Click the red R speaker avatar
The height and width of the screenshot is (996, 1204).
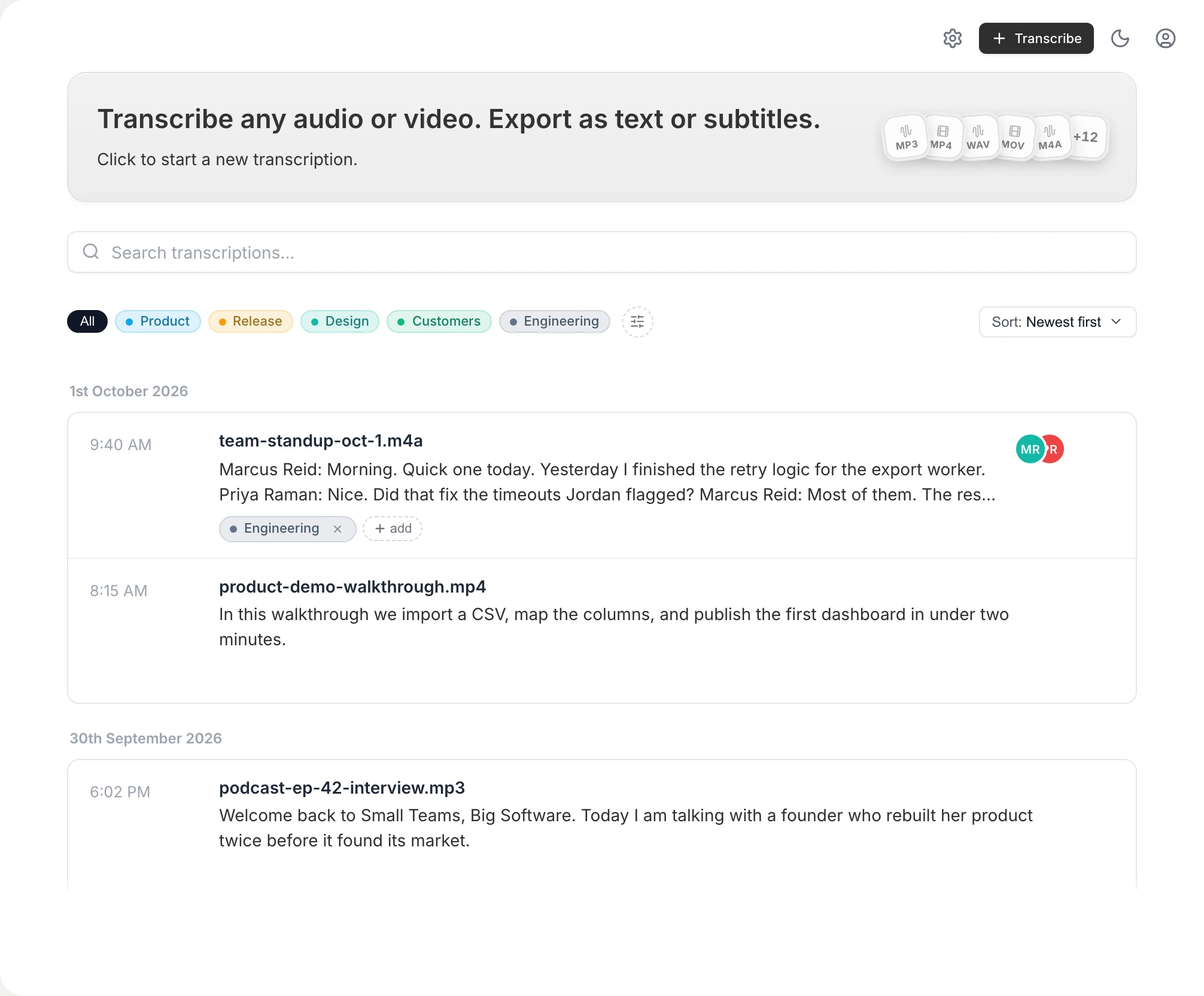click(x=1055, y=450)
